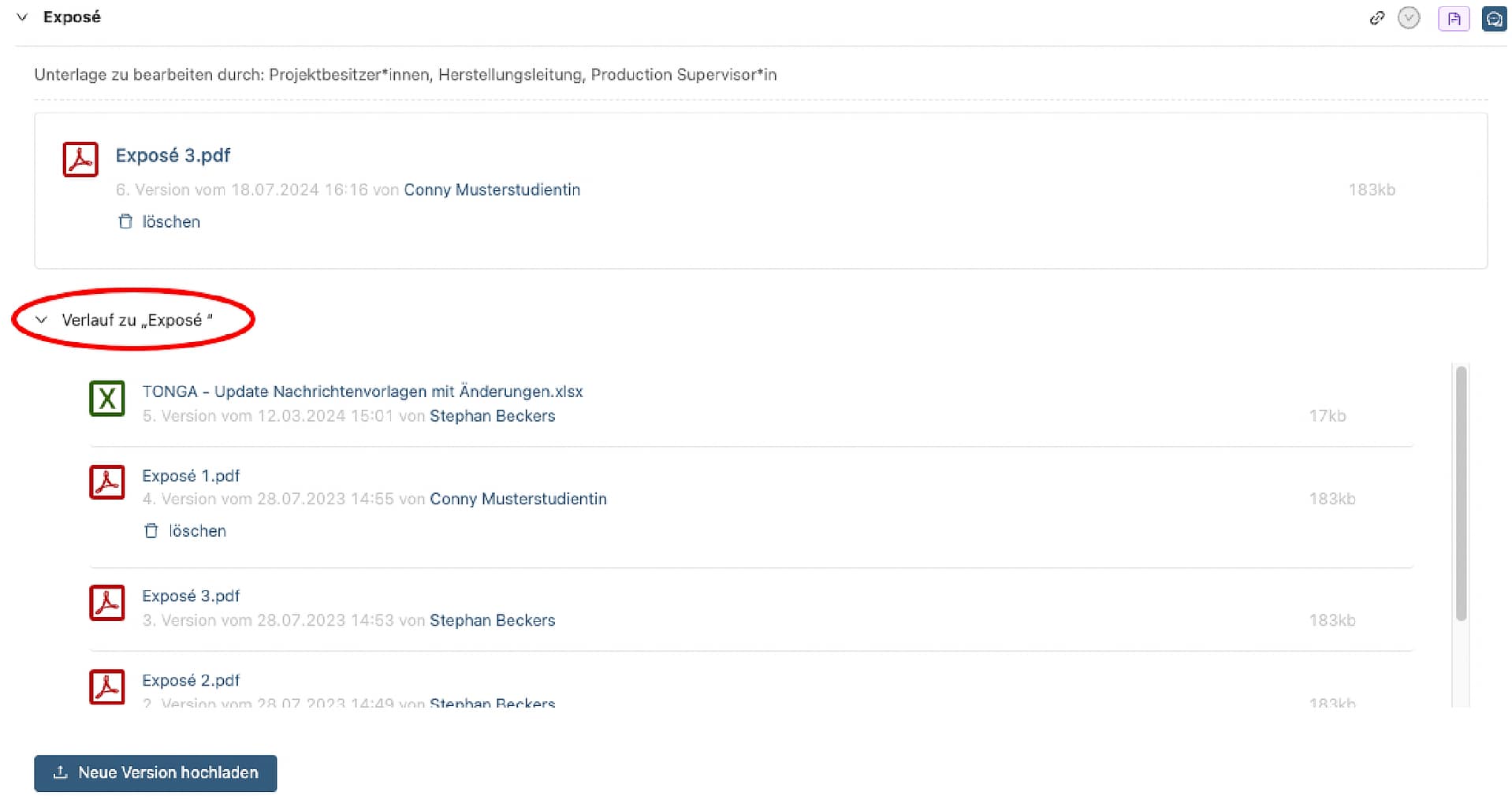The width and height of the screenshot is (1512, 799).
Task: Click the history list vertical scrollbar
Action: pyautogui.click(x=1461, y=493)
